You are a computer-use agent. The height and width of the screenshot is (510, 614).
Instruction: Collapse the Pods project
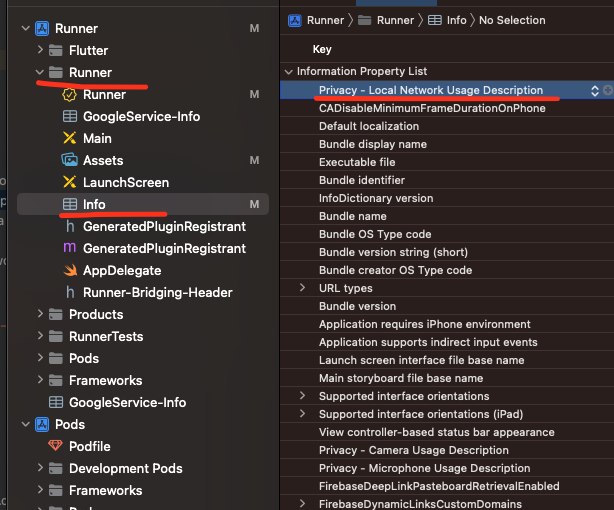[25, 425]
